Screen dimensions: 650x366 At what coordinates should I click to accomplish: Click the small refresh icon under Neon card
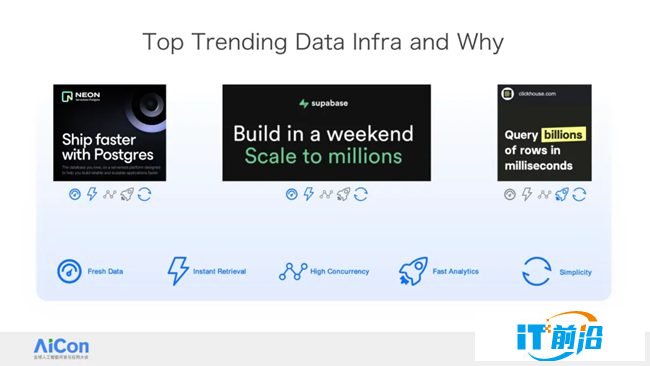pyautogui.click(x=144, y=194)
